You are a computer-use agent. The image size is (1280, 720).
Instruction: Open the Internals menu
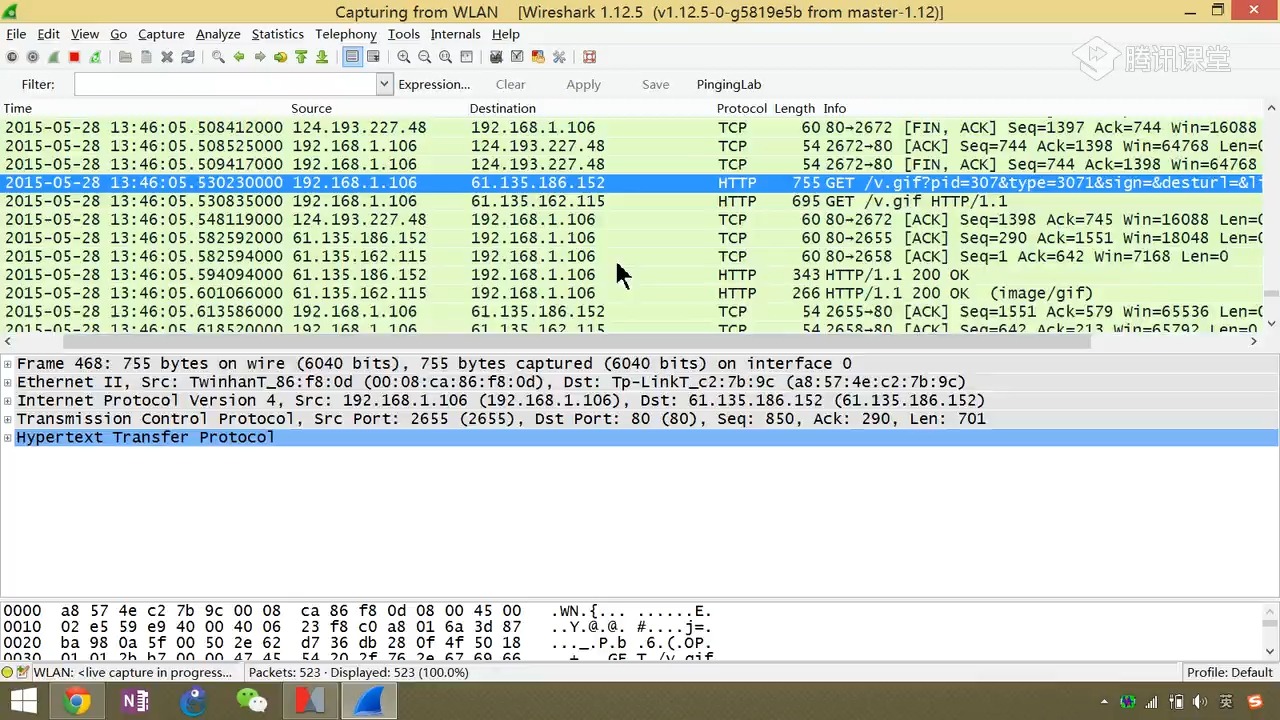(456, 34)
